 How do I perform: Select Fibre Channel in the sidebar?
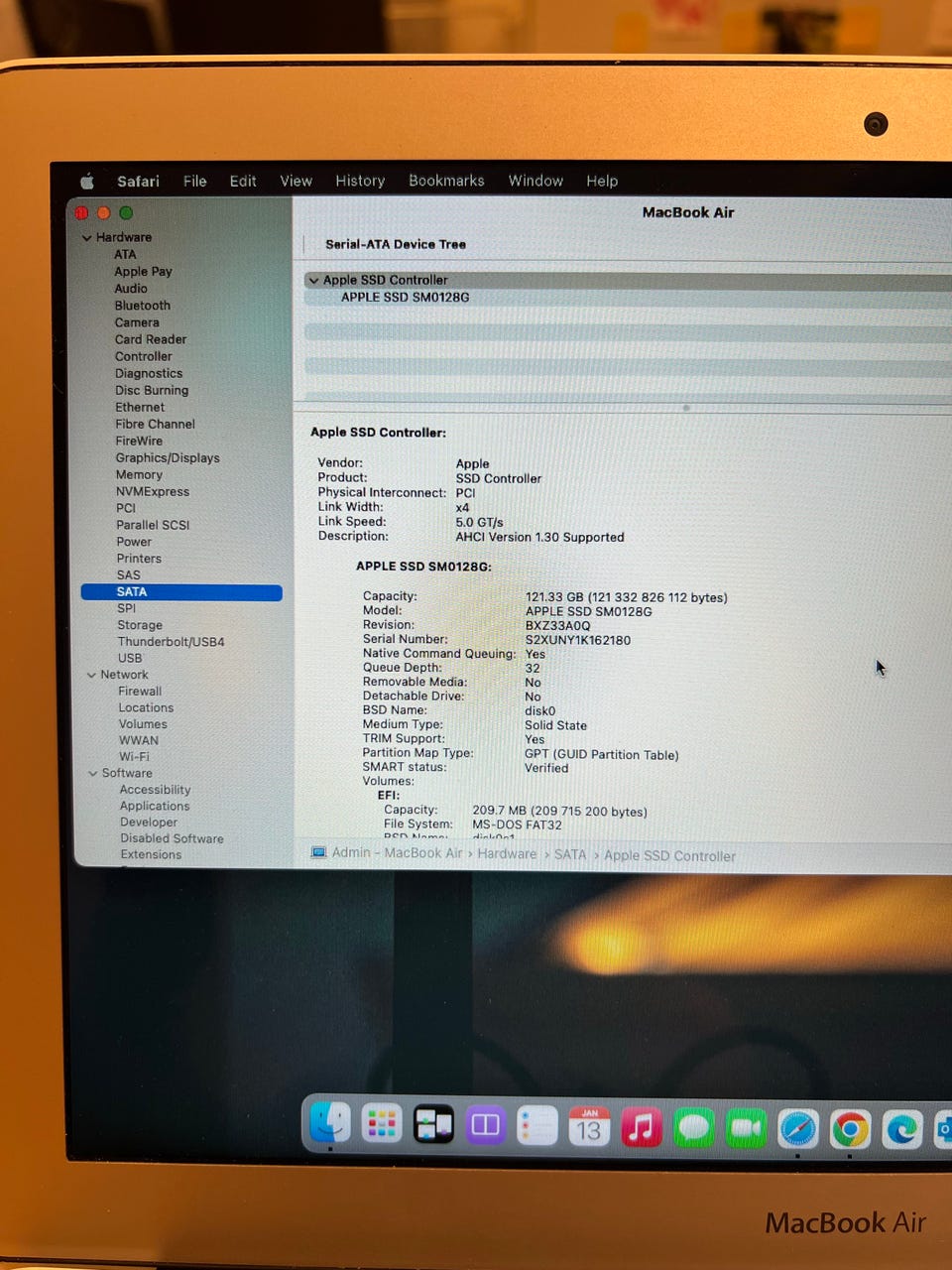pyautogui.click(x=155, y=425)
